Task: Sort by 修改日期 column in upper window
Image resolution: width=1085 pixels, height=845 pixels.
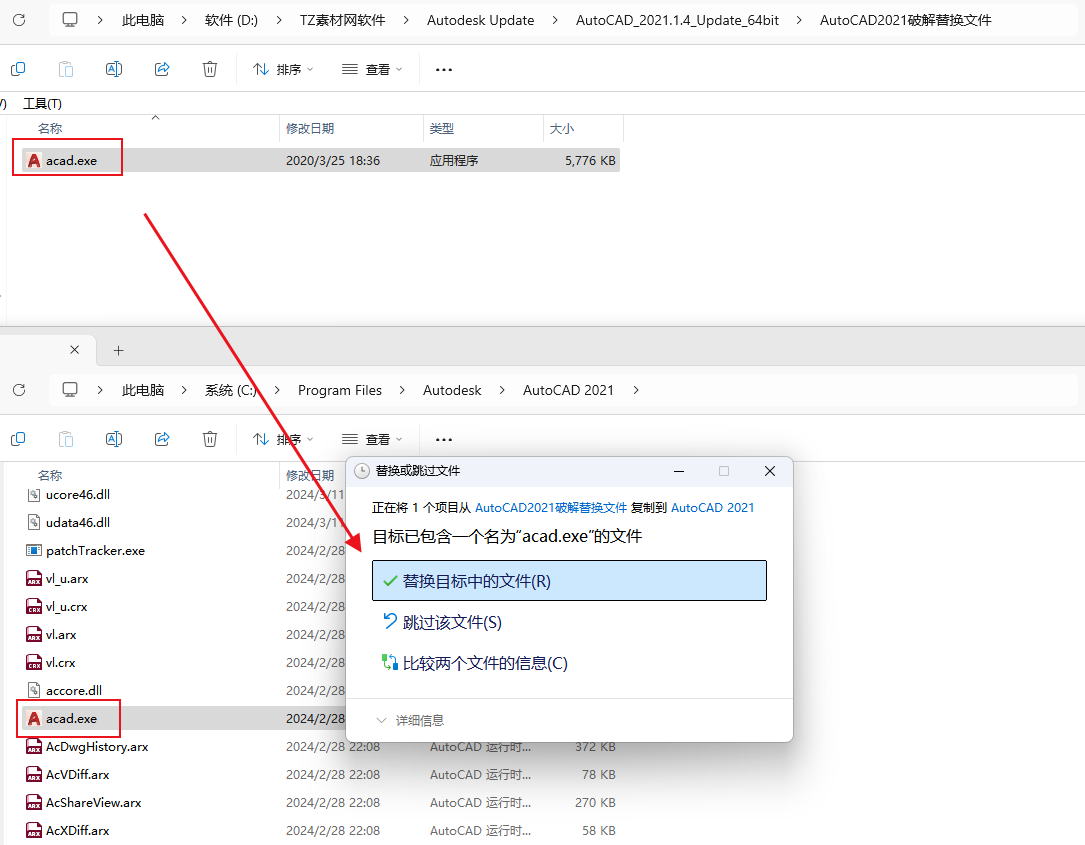Action: [310, 129]
